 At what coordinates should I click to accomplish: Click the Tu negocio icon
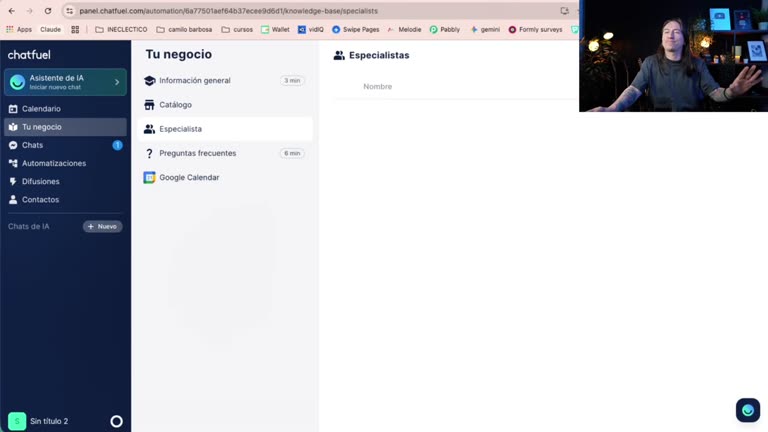[13, 127]
